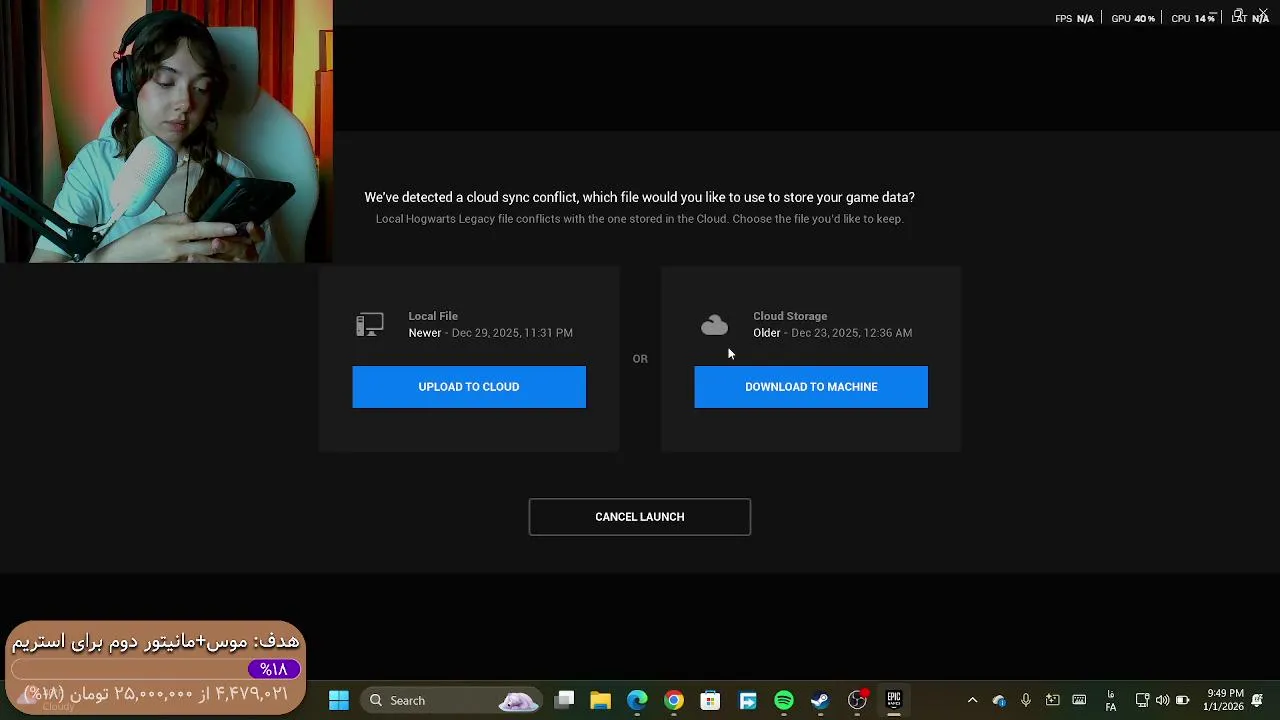Click the Newer Dec 29, 2025 timestamp
The image size is (1280, 720).
(x=490, y=333)
